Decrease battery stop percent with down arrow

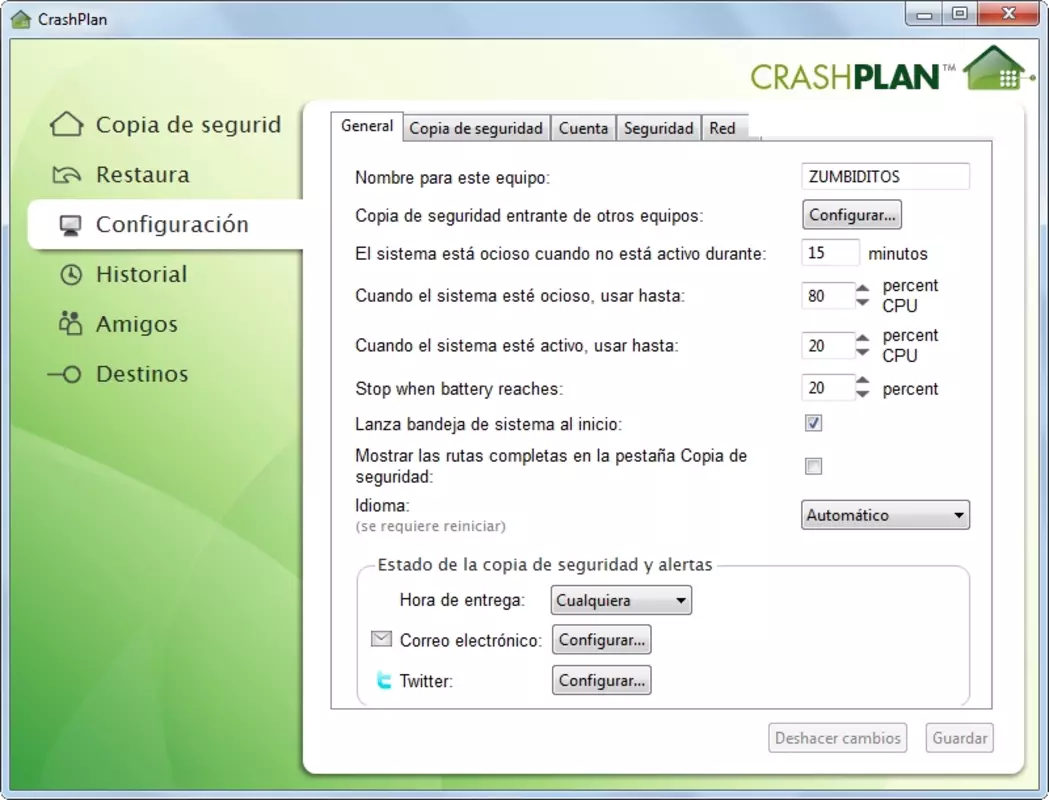click(x=863, y=395)
